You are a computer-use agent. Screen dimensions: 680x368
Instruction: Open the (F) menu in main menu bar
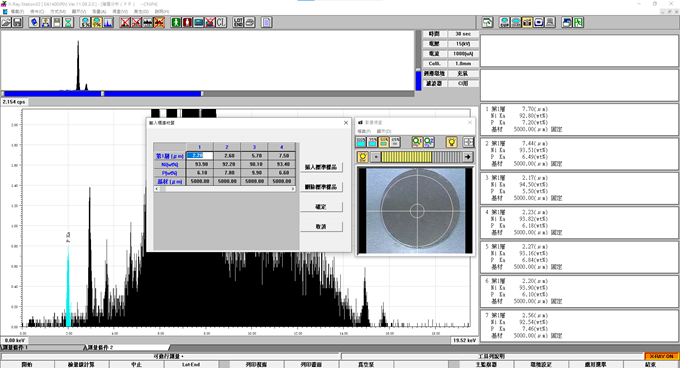pyautogui.click(x=17, y=11)
